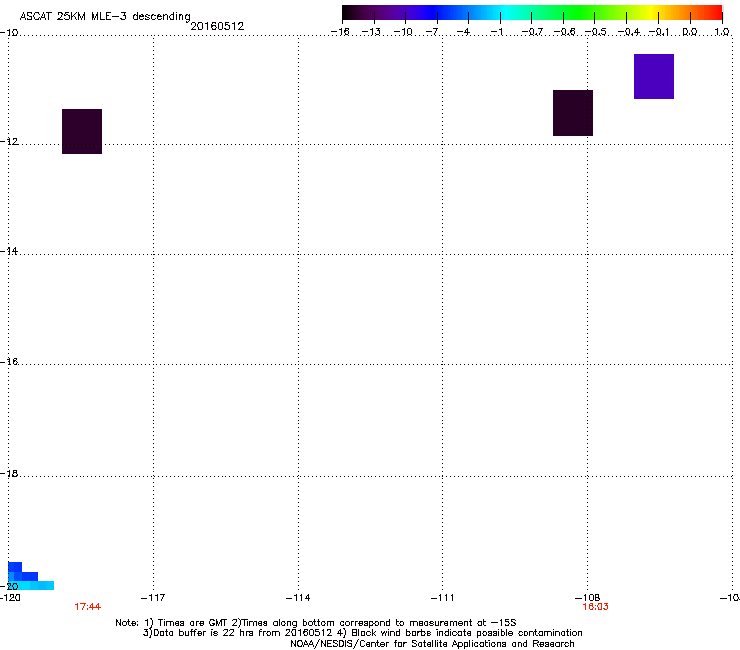Click the color bar label '0.0'
Viewport: 740px width, 650px height.
click(690, 32)
